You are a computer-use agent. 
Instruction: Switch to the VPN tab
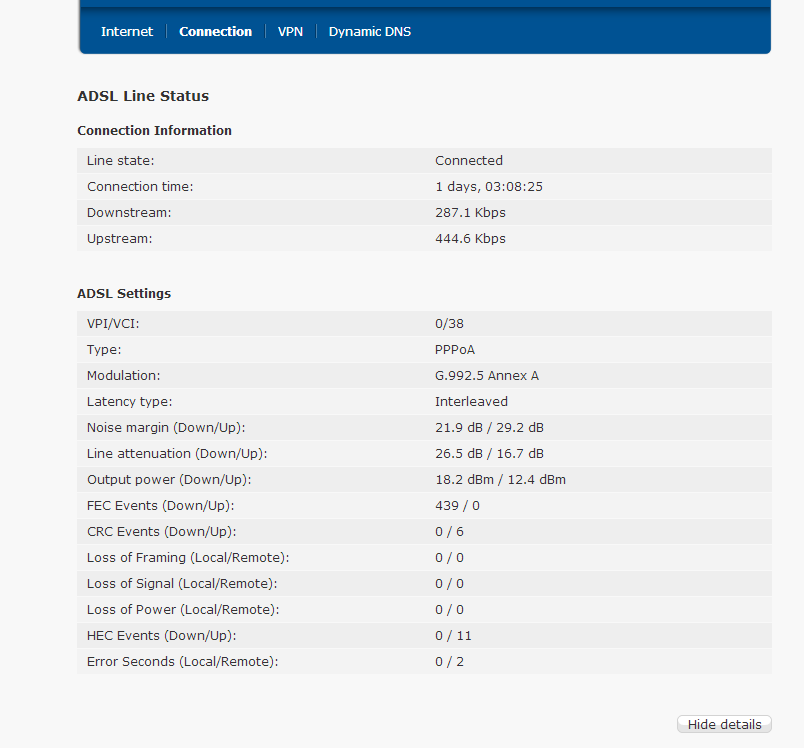[290, 32]
